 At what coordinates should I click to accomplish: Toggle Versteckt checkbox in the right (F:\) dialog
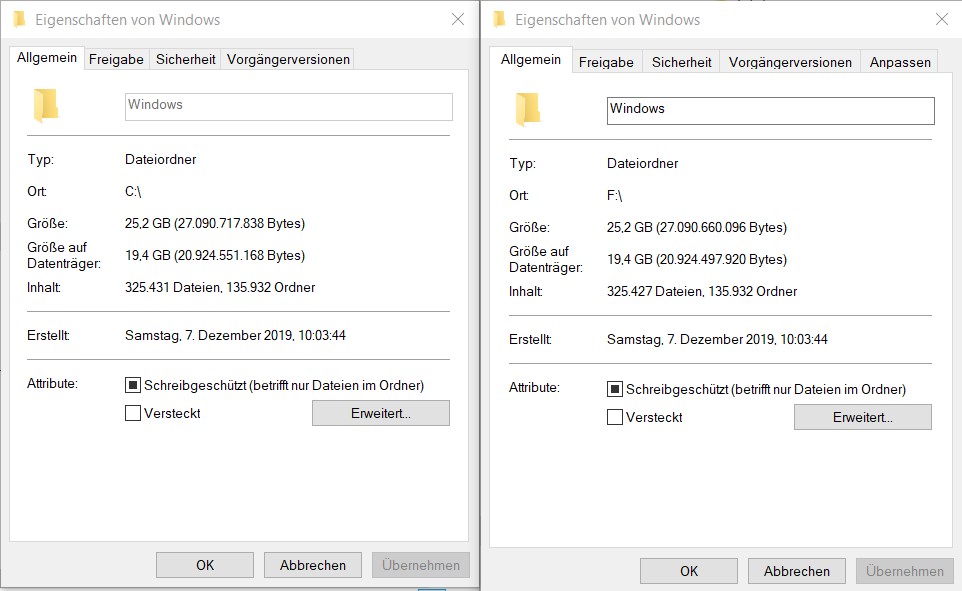pos(615,417)
